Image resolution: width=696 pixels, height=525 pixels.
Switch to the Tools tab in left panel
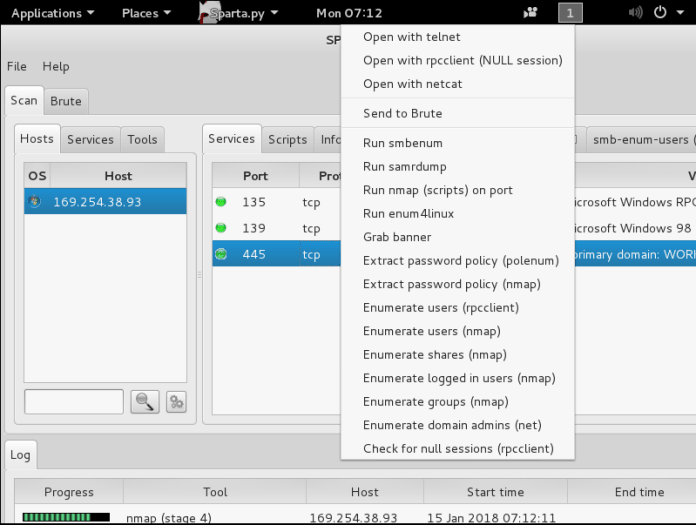142,139
